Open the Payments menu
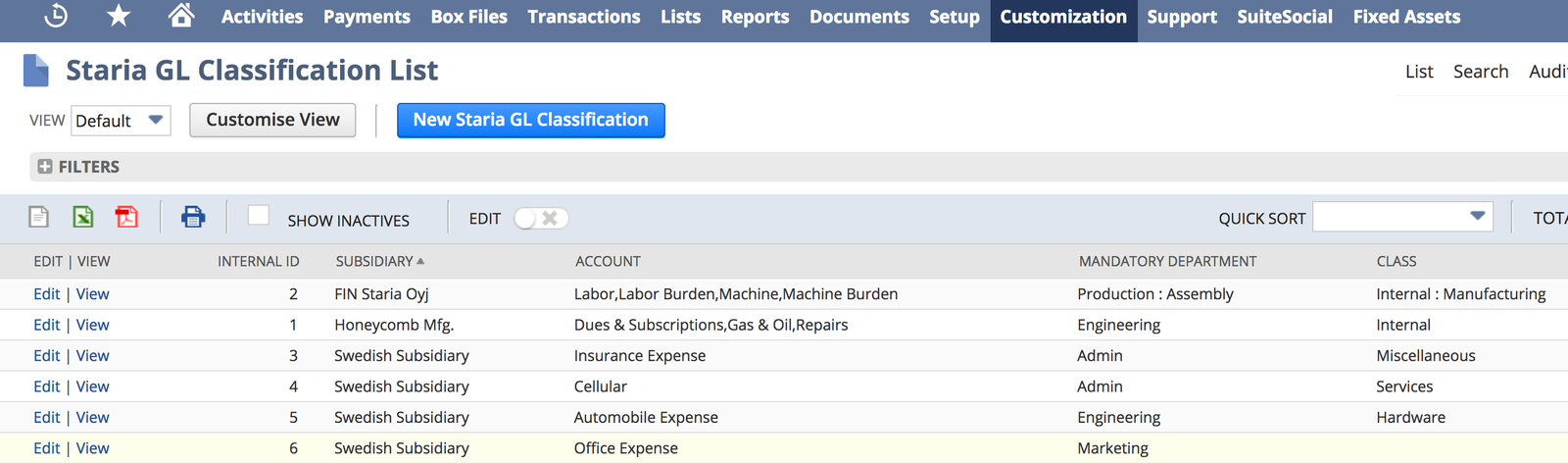The width and height of the screenshot is (1568, 464). coord(367,17)
